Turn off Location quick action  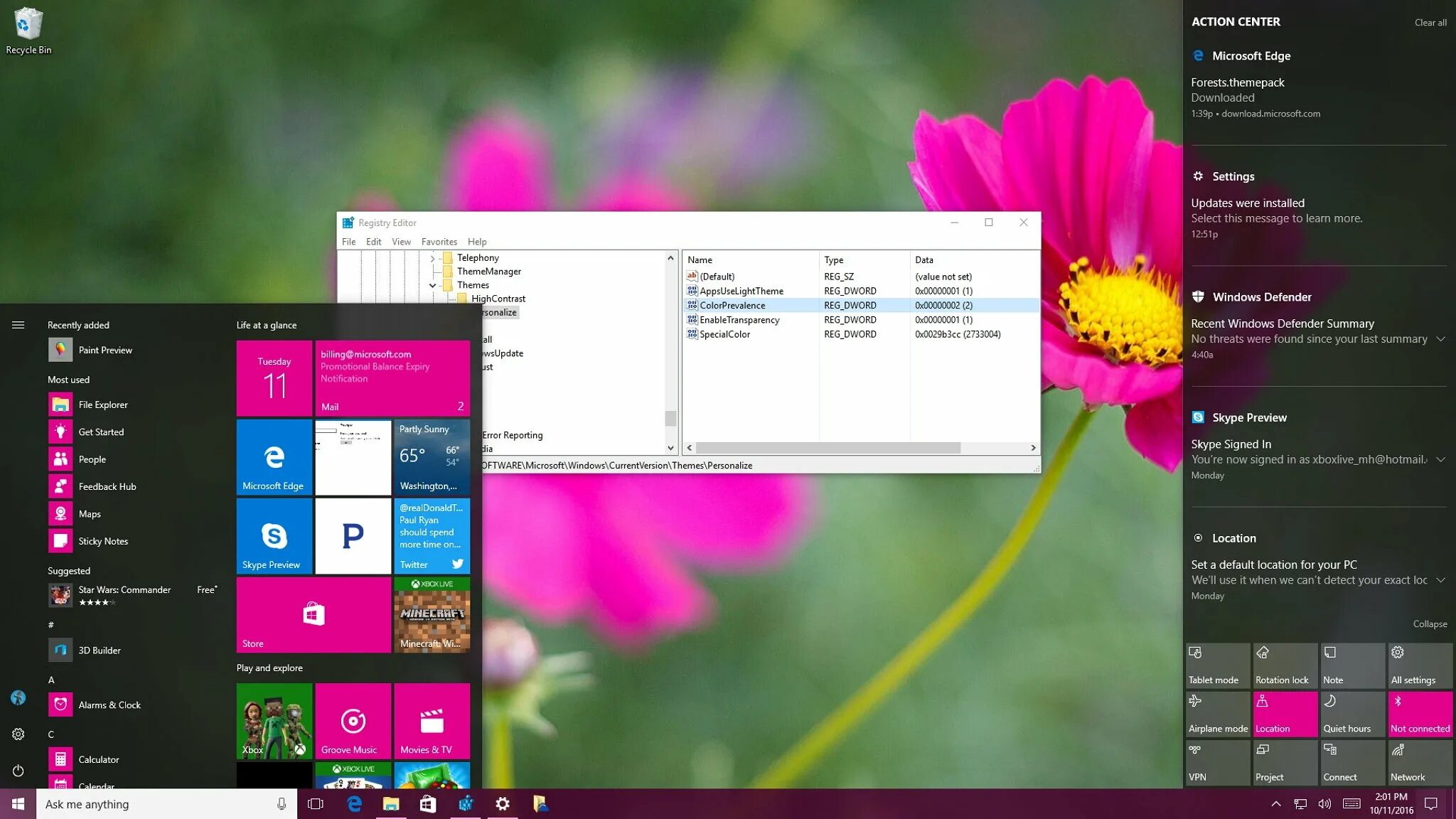click(1284, 714)
